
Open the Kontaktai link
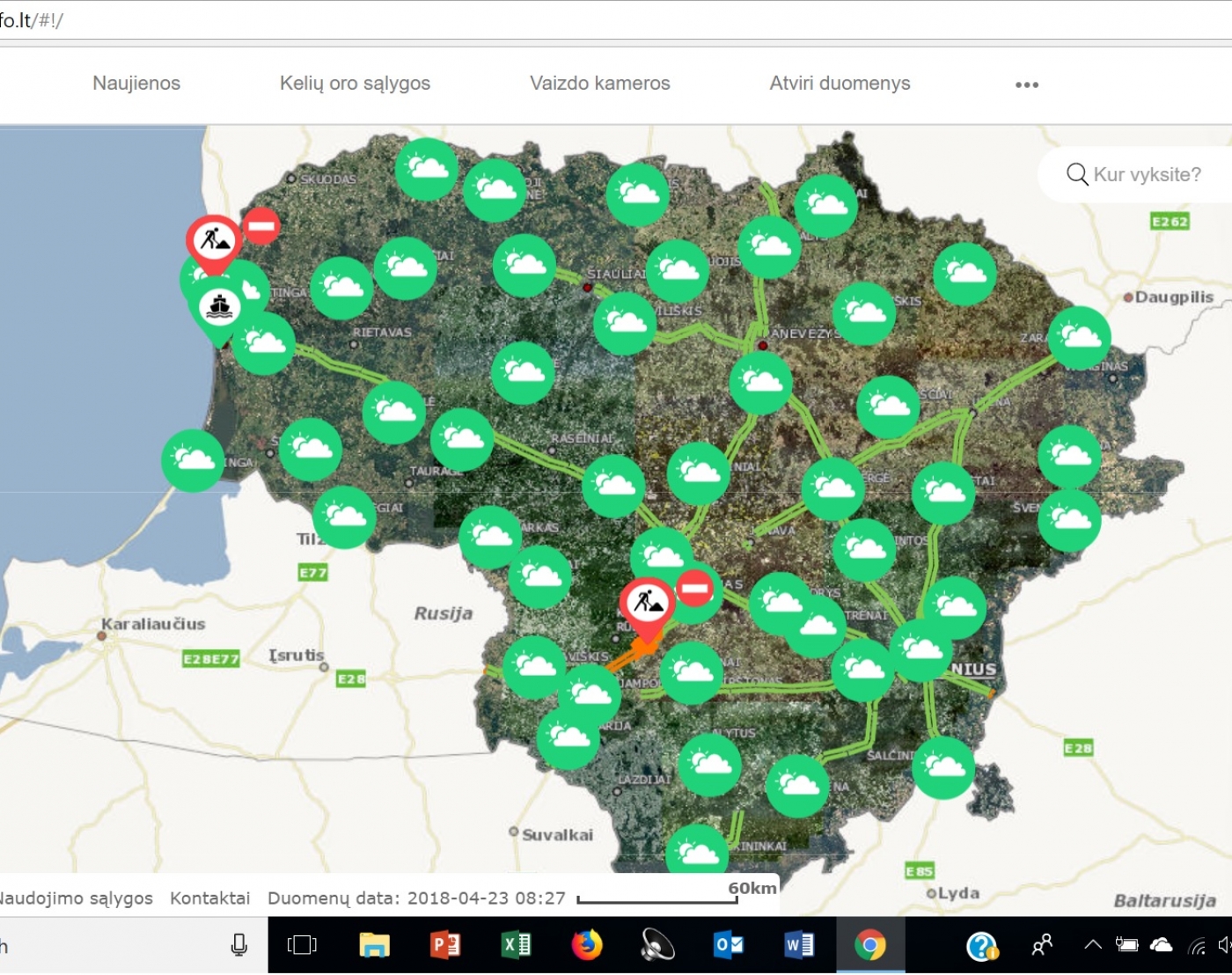point(210,898)
